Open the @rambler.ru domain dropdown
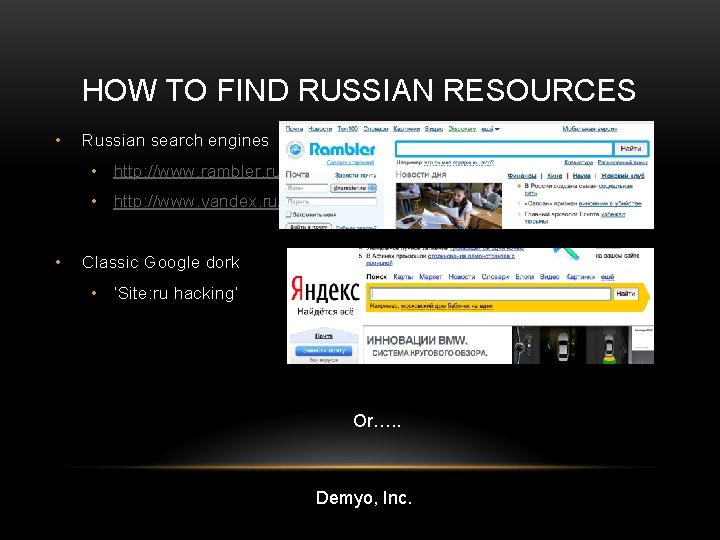The height and width of the screenshot is (540, 720). 354,188
